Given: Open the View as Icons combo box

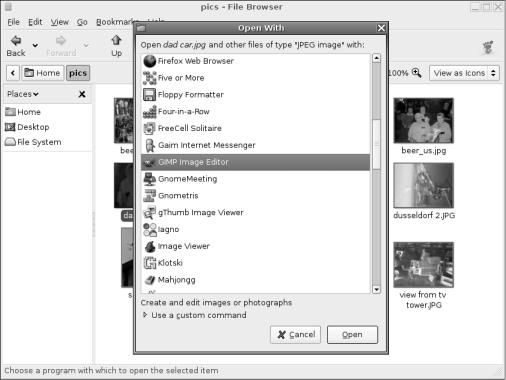Looking at the screenshot, I should pyautogui.click(x=464, y=73).
